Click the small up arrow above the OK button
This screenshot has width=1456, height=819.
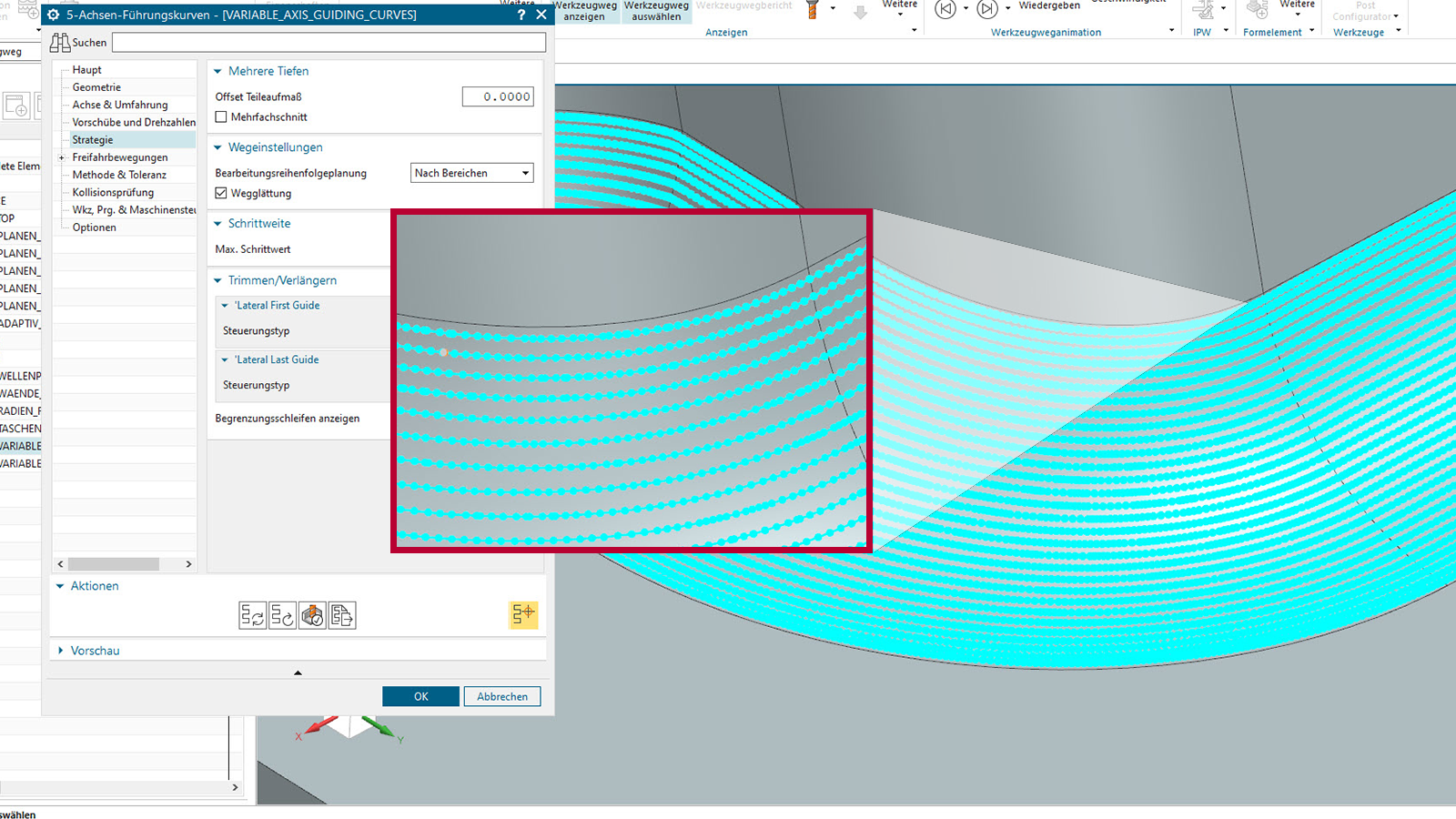point(298,673)
